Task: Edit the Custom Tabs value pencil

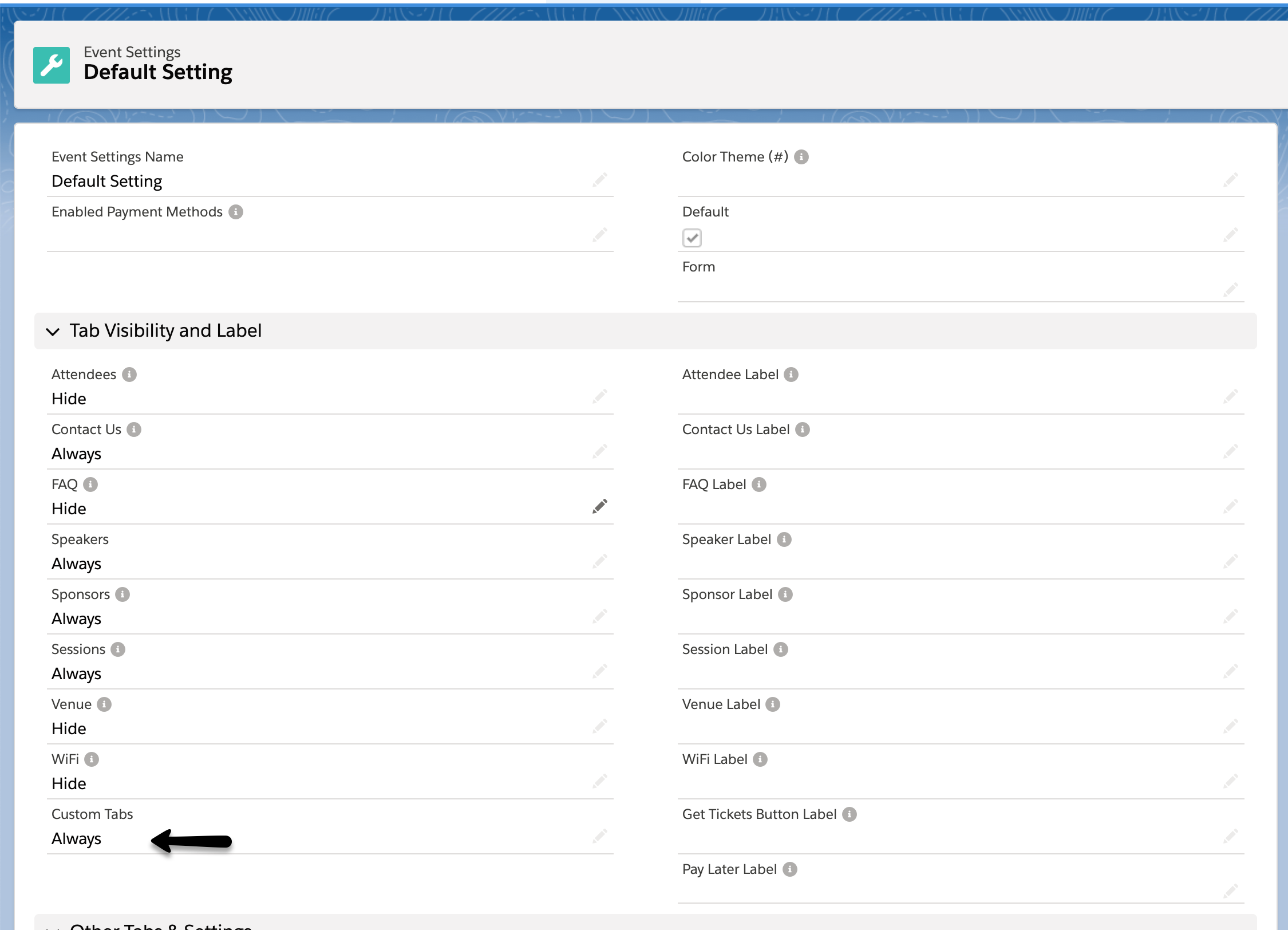Action: (599, 837)
